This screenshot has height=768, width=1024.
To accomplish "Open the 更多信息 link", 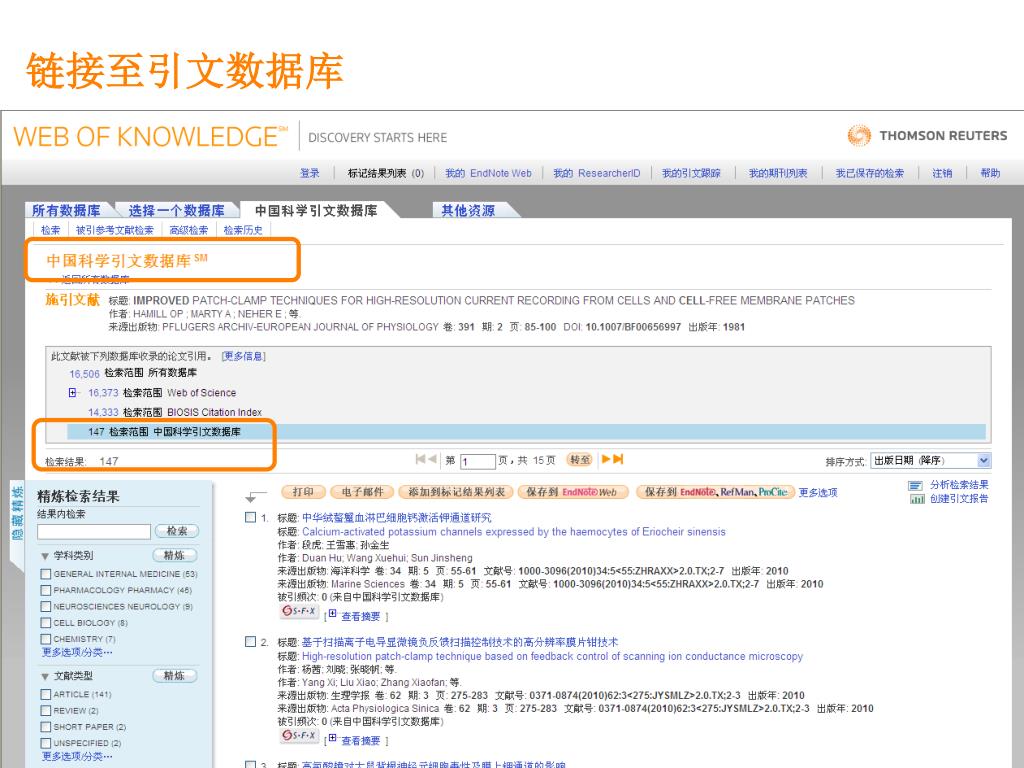I will [244, 356].
